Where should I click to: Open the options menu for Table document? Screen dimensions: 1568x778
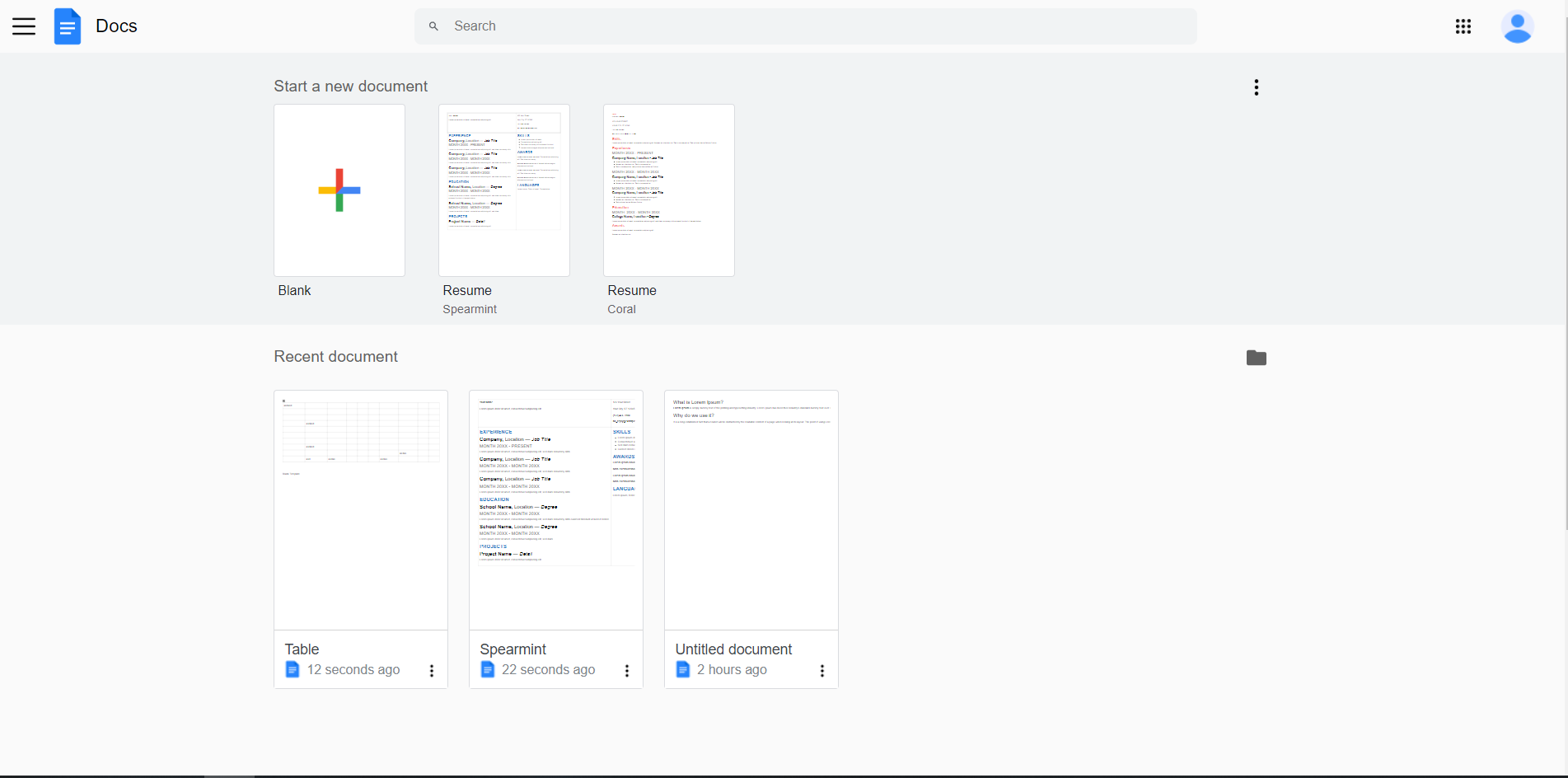431,670
